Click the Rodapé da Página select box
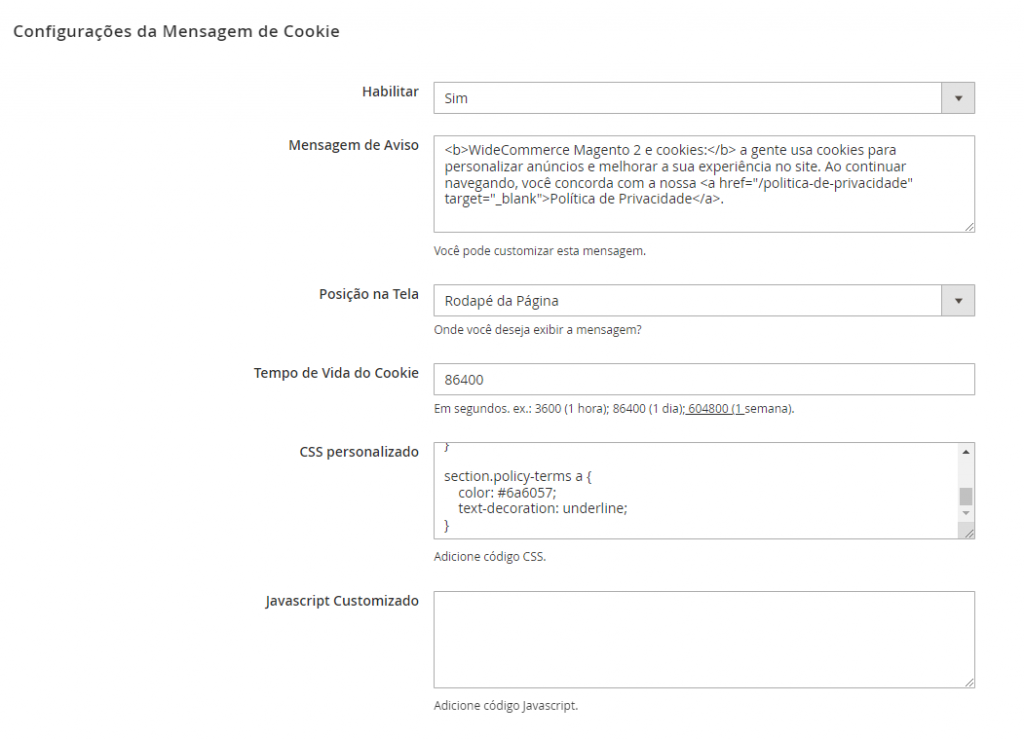 click(704, 300)
